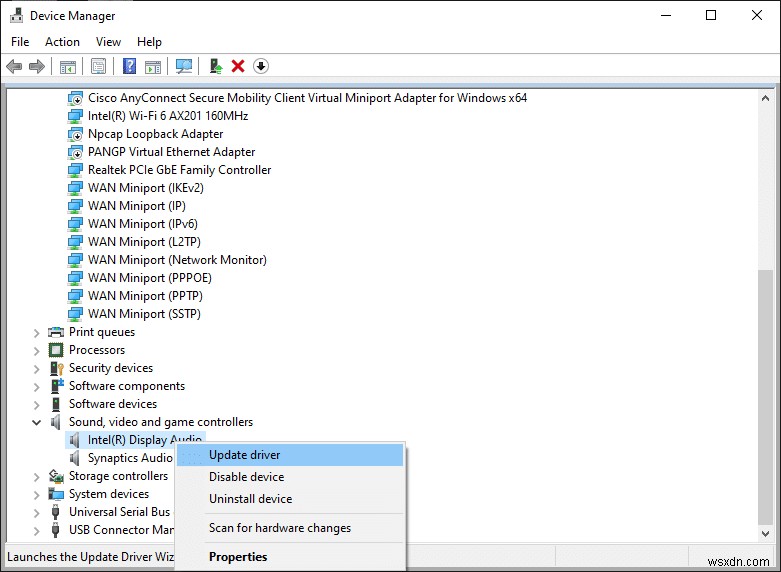781x572 pixels.
Task: Expand the Security devices node
Action: click(x=36, y=368)
